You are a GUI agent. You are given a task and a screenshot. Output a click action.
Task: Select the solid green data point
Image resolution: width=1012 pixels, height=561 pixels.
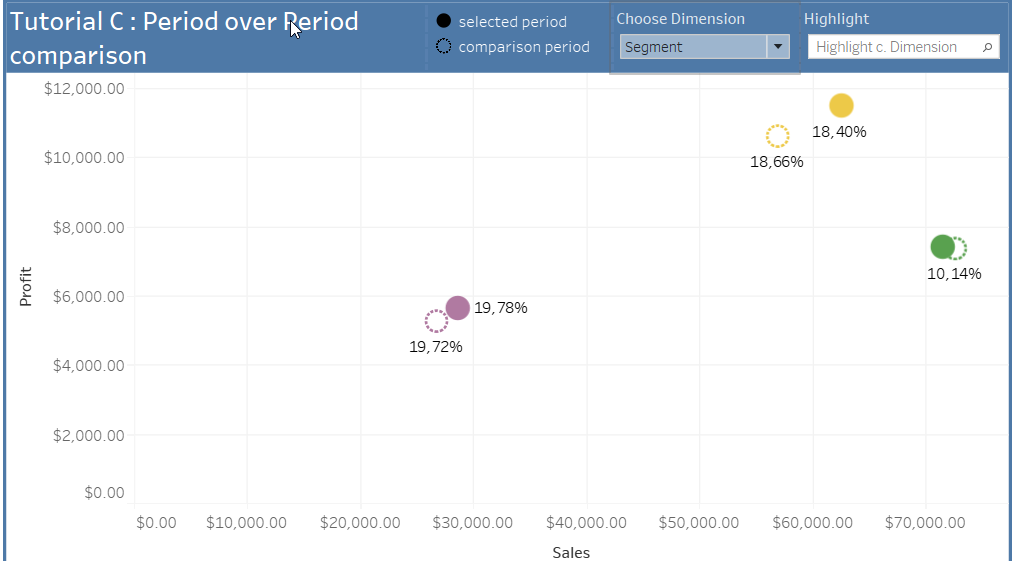coord(942,246)
